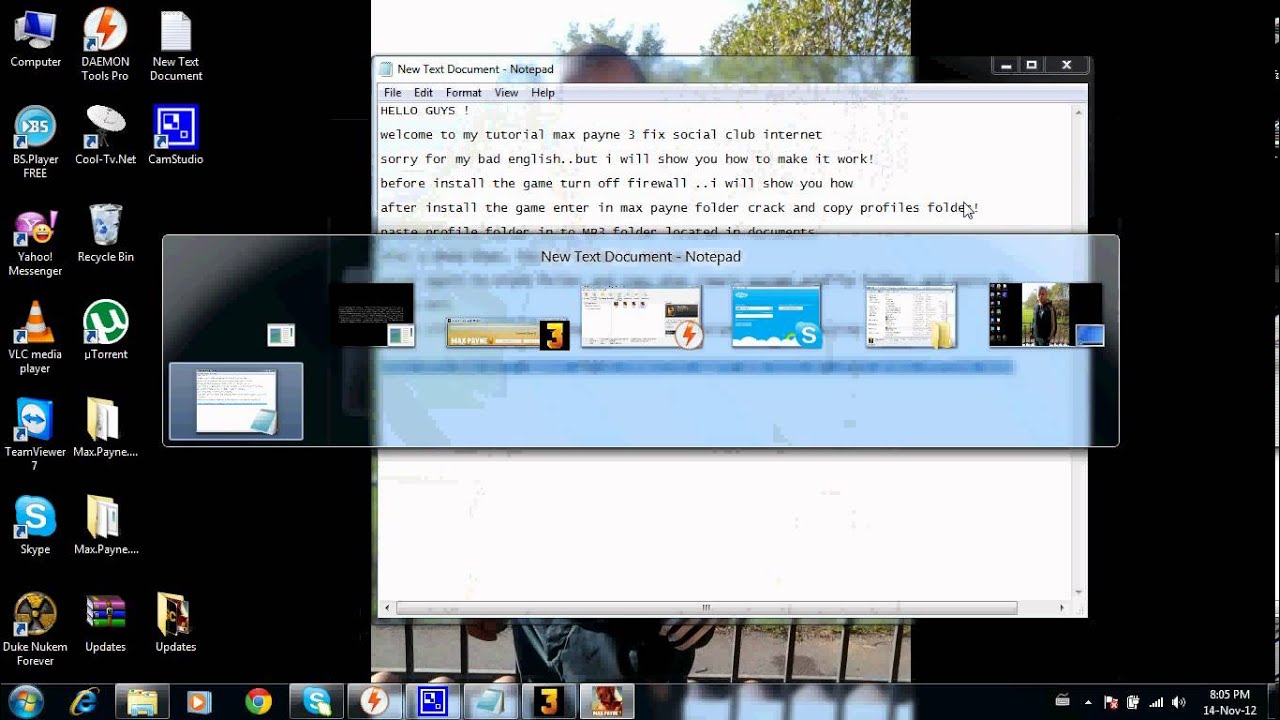Open the Updates folder on desktop
The height and width of the screenshot is (720, 1280).
(176, 624)
